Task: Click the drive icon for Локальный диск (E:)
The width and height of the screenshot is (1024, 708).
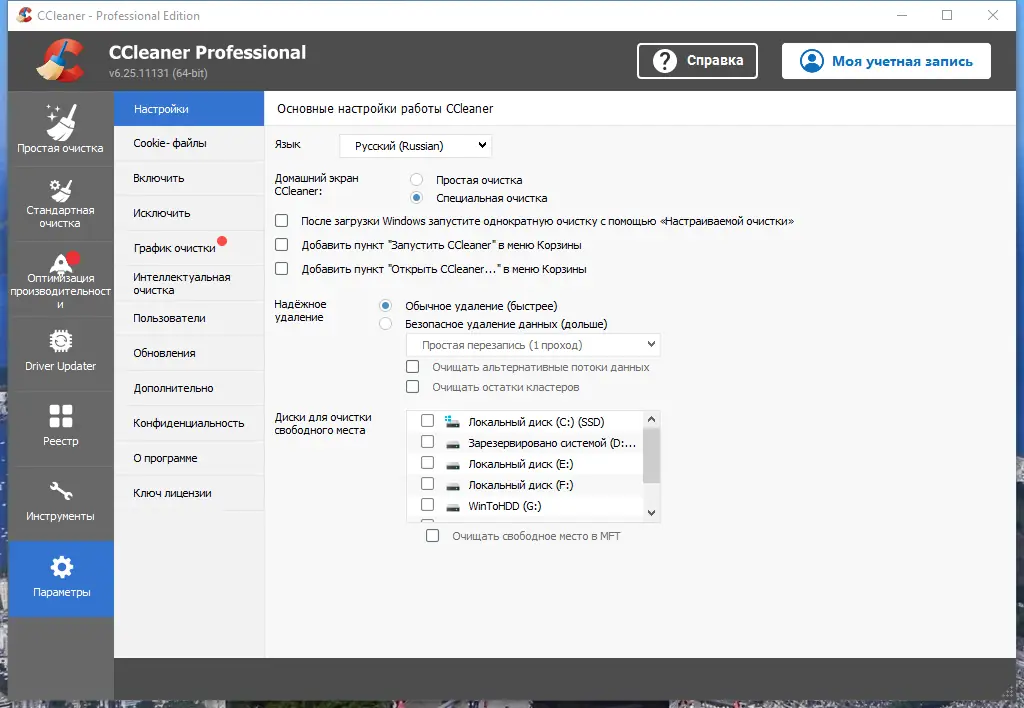Action: click(x=453, y=465)
